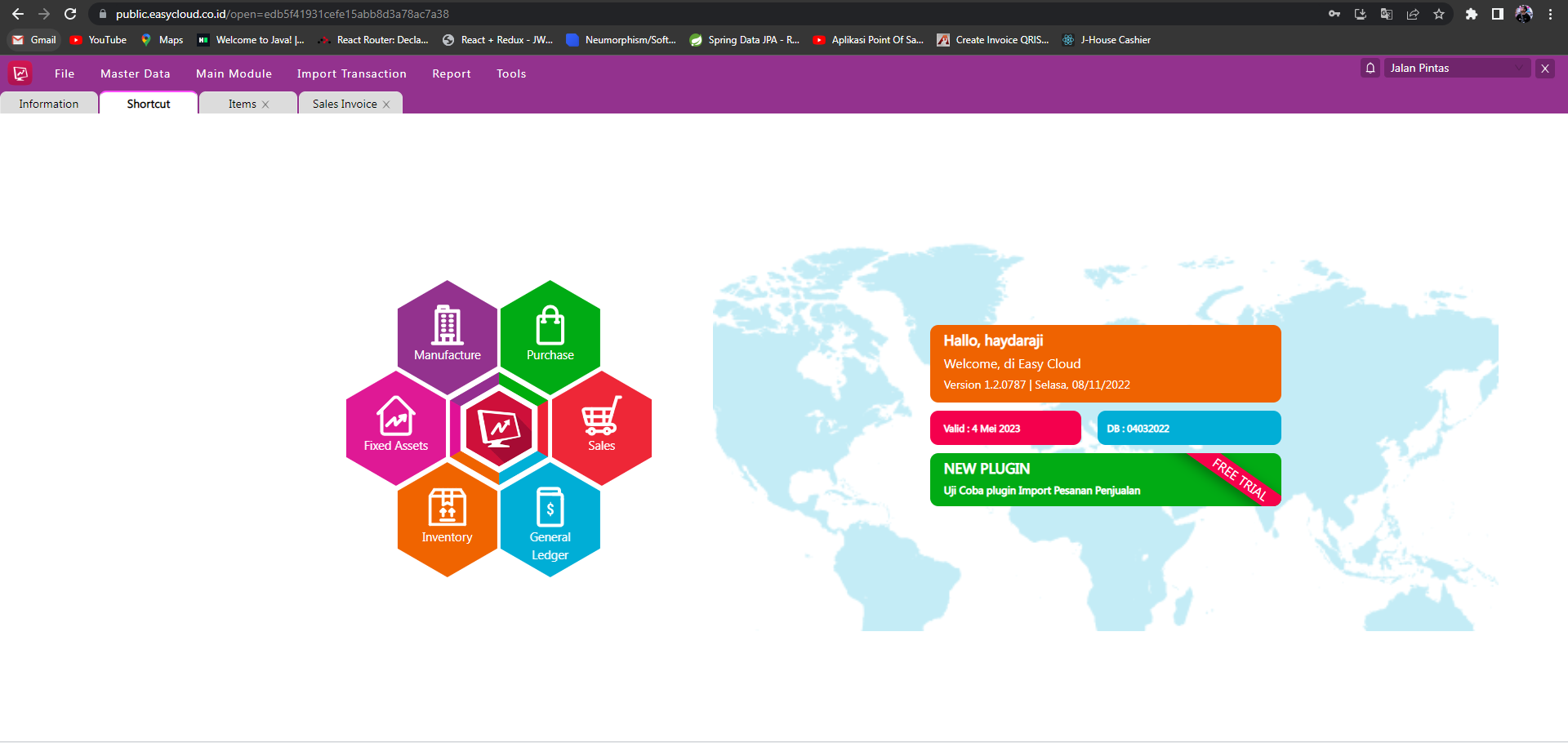Viewport: 1568px width, 743px height.
Task: Open the Purchase hexagon module
Action: coord(550,335)
